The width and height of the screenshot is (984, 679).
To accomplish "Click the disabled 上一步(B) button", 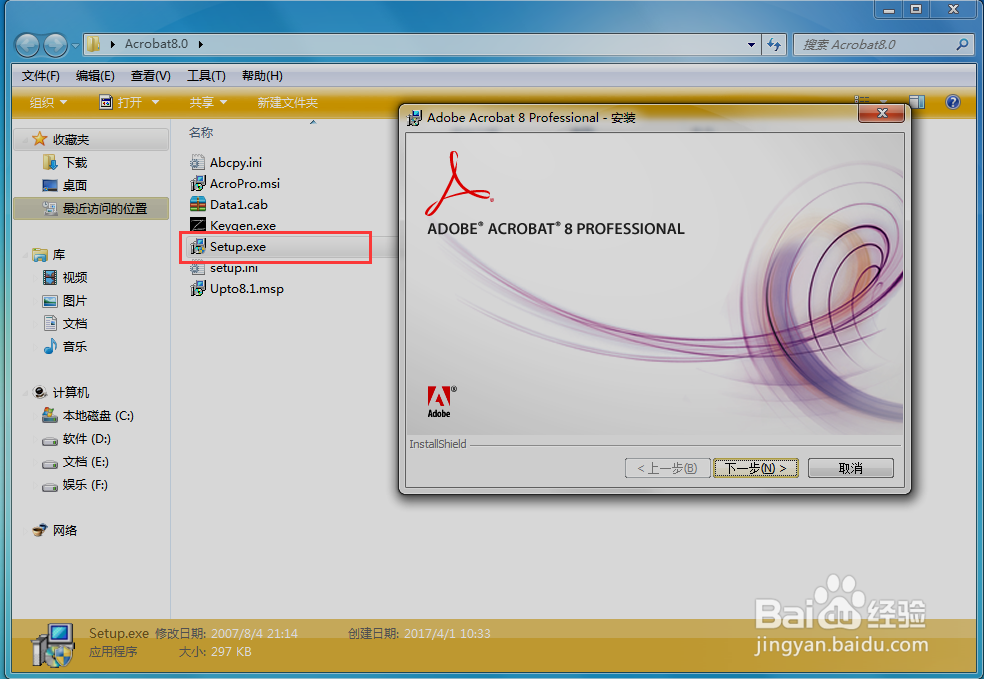I will point(667,468).
